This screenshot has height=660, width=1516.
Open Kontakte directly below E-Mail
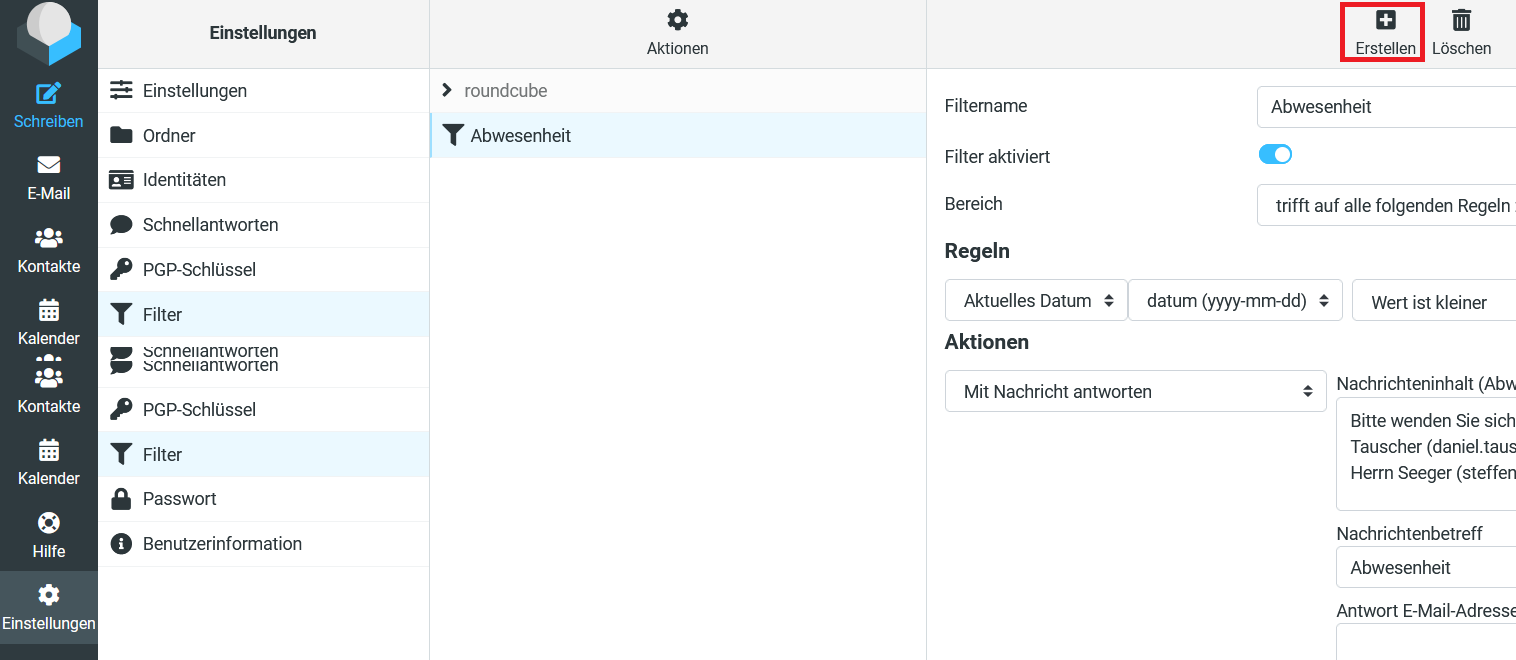[x=48, y=250]
